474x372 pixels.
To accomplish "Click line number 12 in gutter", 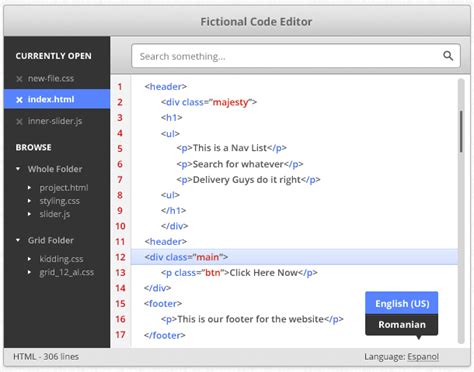I will point(120,257).
